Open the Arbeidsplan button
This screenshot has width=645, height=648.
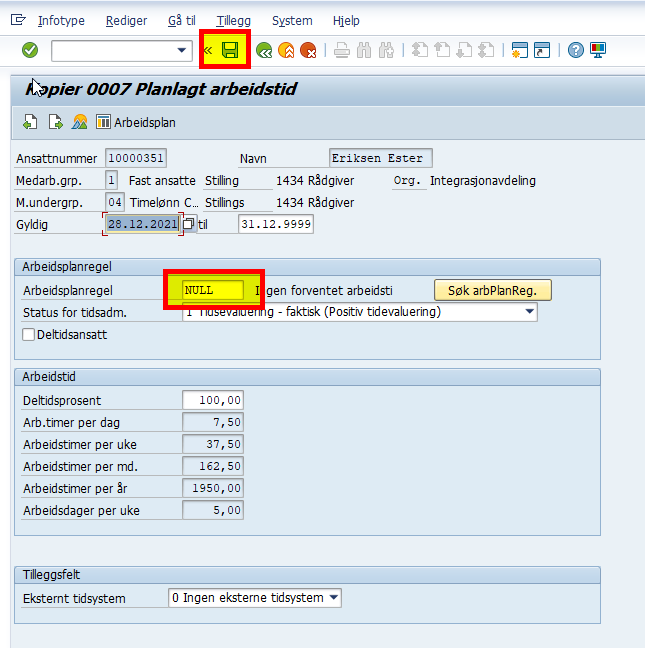tap(136, 122)
